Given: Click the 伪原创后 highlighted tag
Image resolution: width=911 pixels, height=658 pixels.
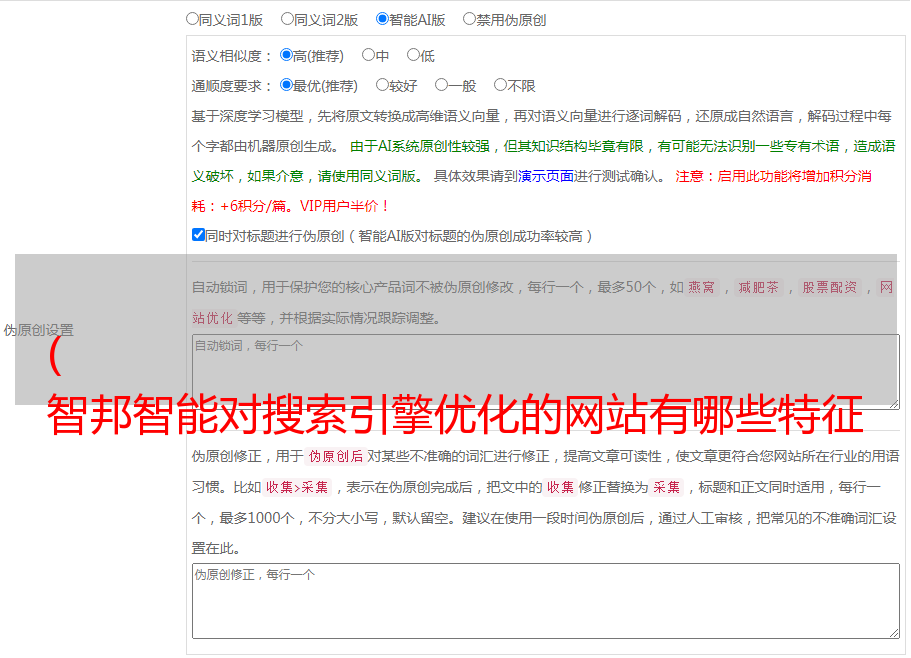Looking at the screenshot, I should click(x=336, y=456).
